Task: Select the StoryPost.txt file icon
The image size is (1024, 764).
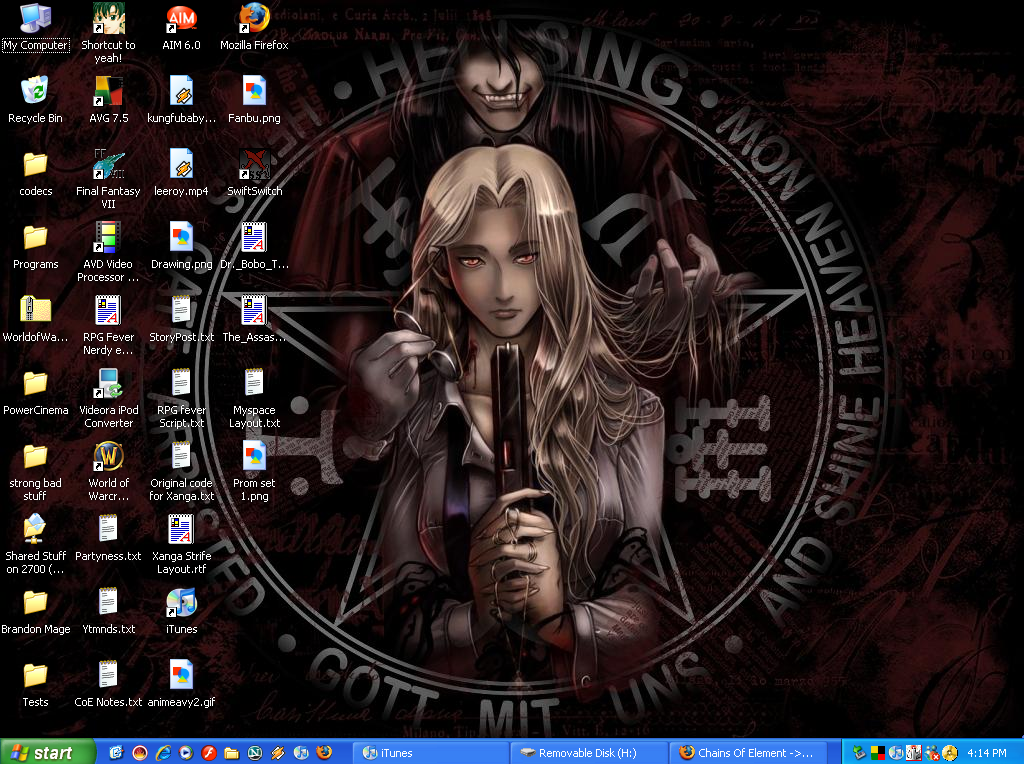Action: click(181, 318)
